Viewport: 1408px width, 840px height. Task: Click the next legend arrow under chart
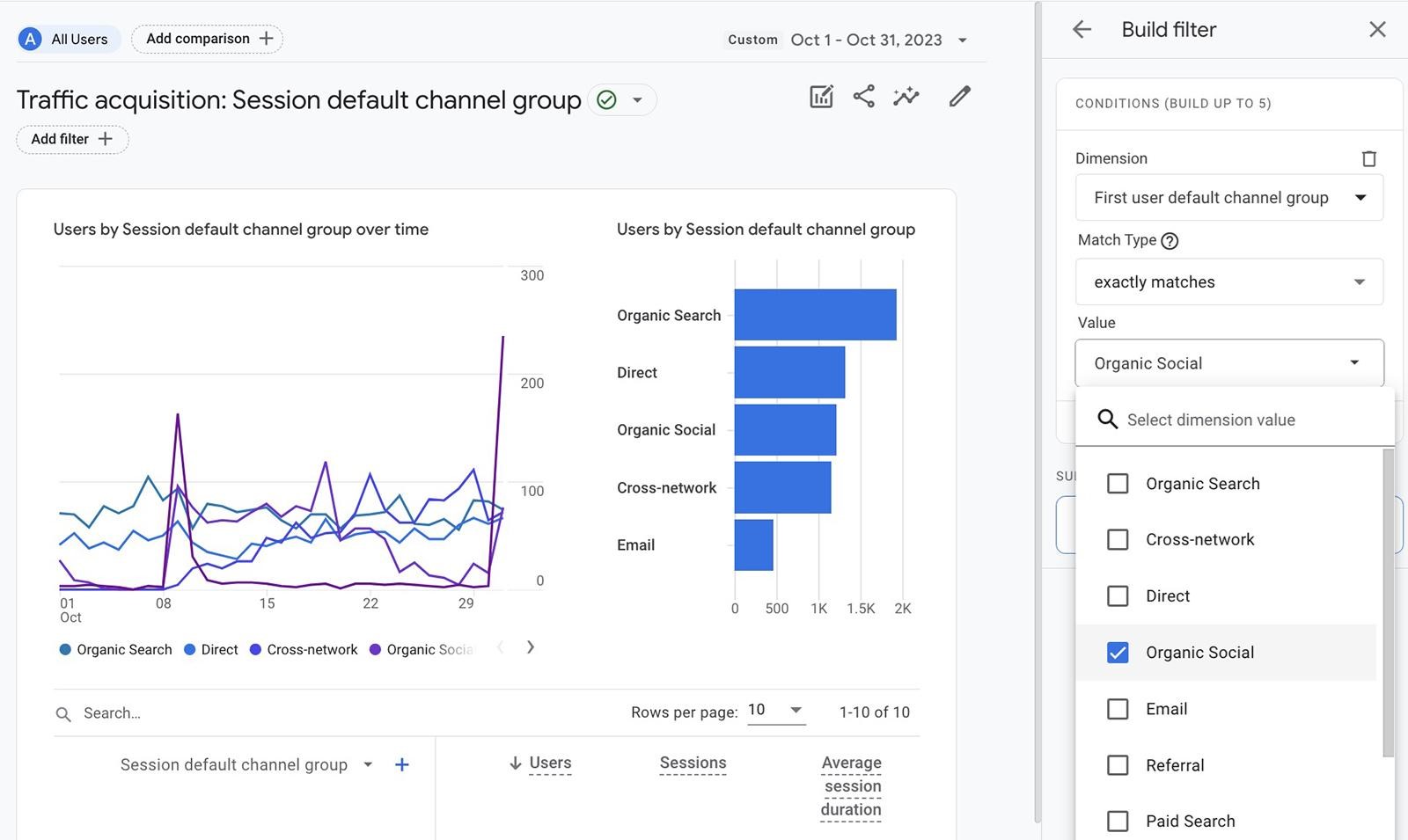tap(530, 647)
